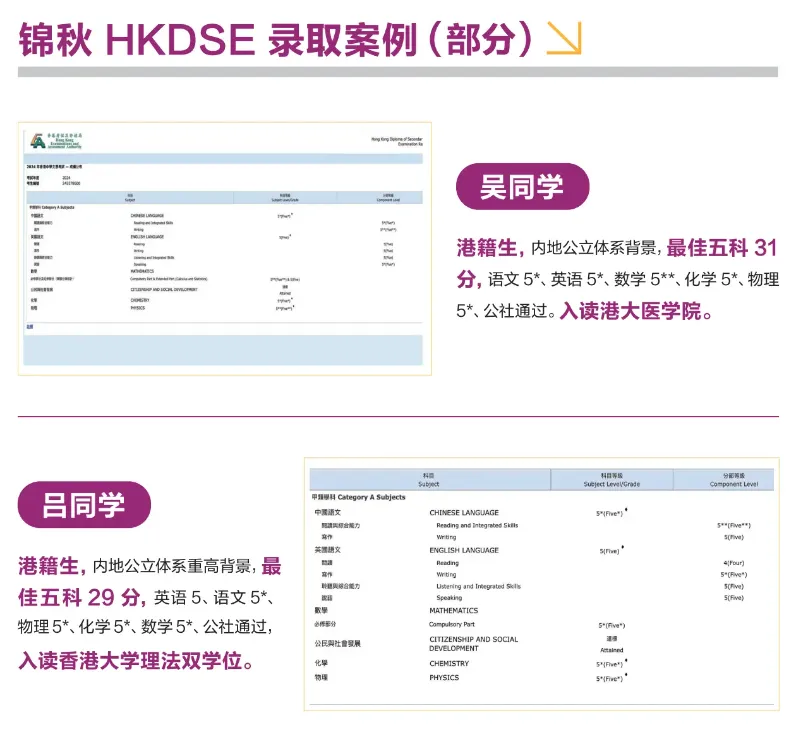The width and height of the screenshot is (809, 730).
Task: Click 'CHEMISTRY' in 吕同学's transcript
Action: coord(449,663)
